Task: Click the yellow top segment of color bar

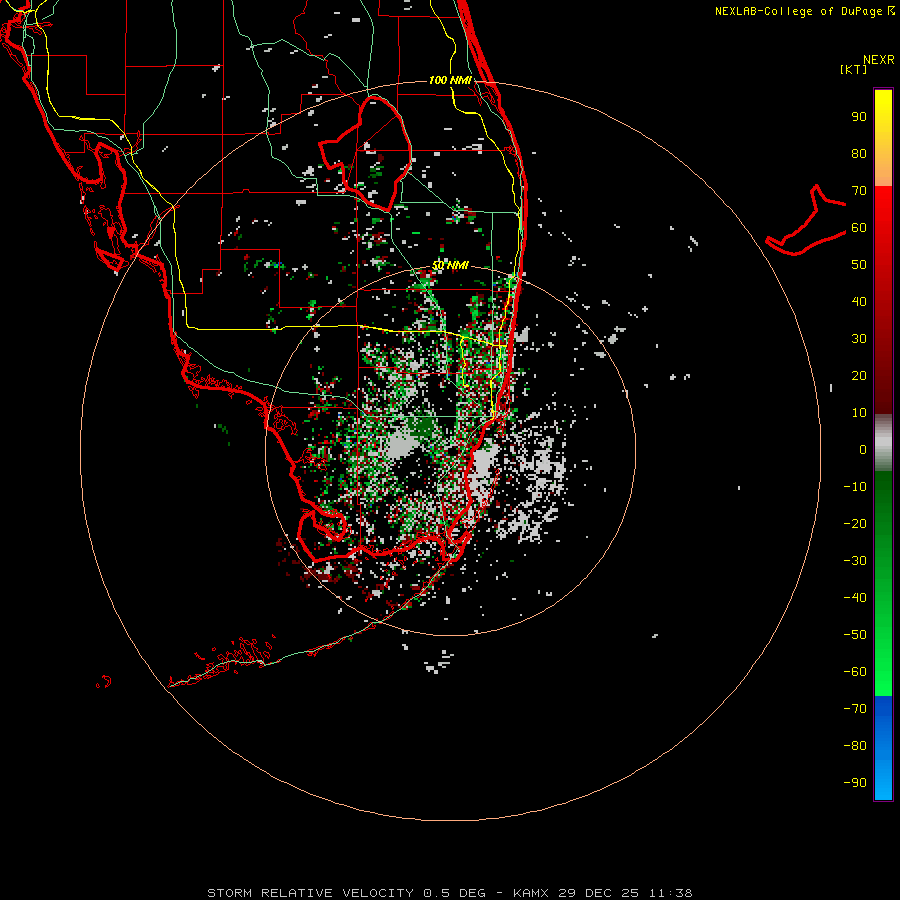Action: point(883,137)
